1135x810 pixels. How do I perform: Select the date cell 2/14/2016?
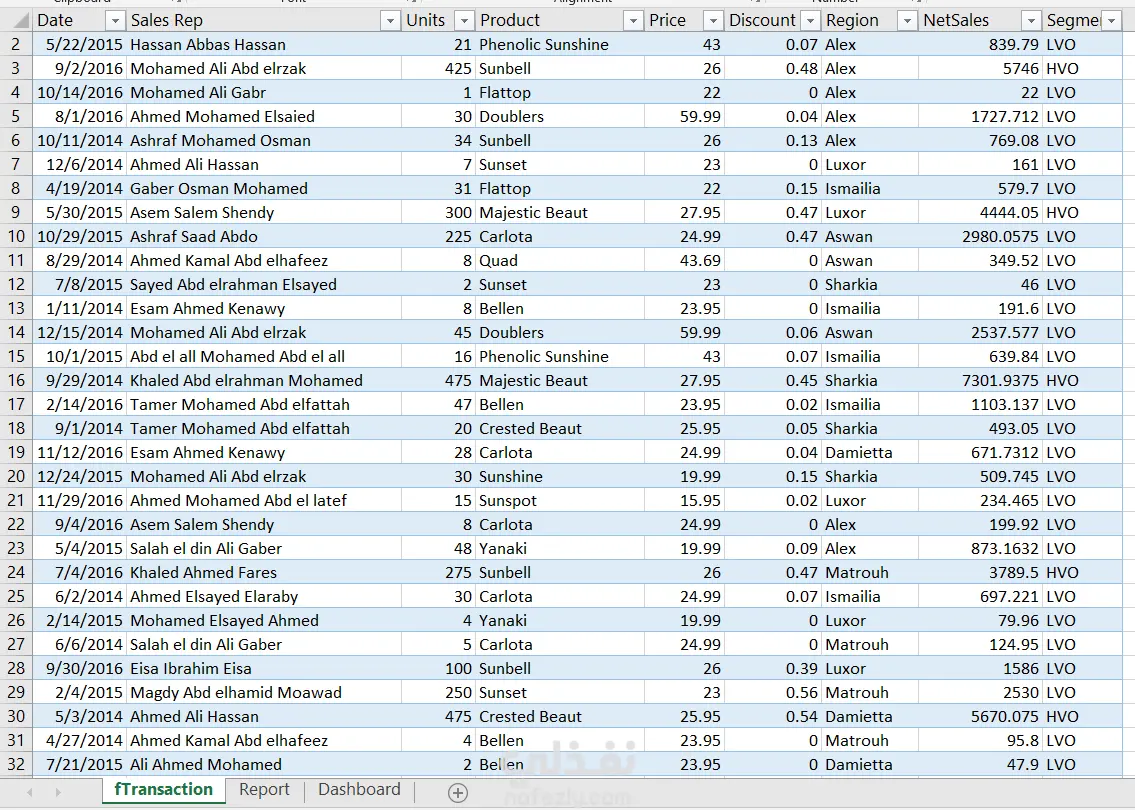[x=80, y=404]
